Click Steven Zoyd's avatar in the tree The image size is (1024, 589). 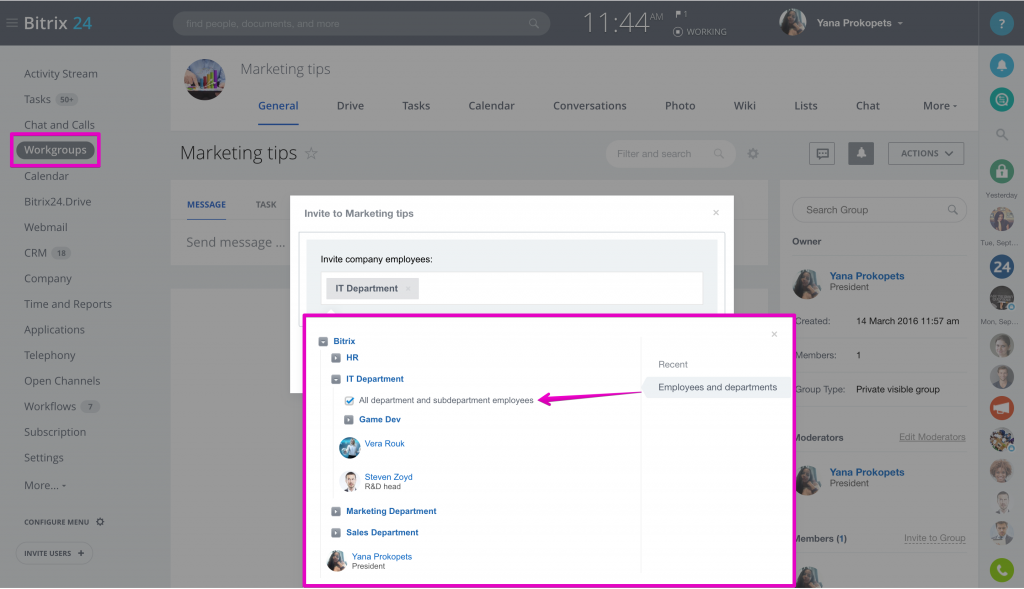click(x=350, y=481)
